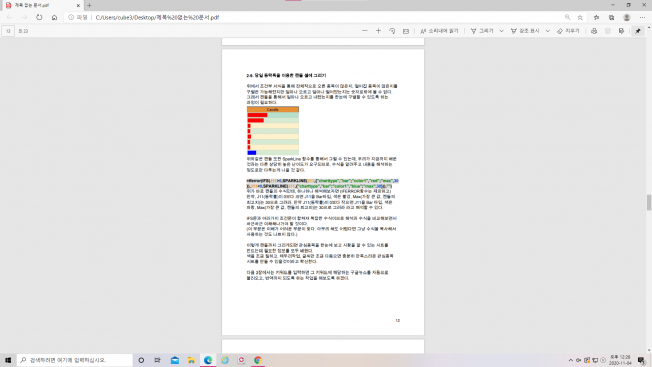Toggle the pin toolbar button

point(638,31)
